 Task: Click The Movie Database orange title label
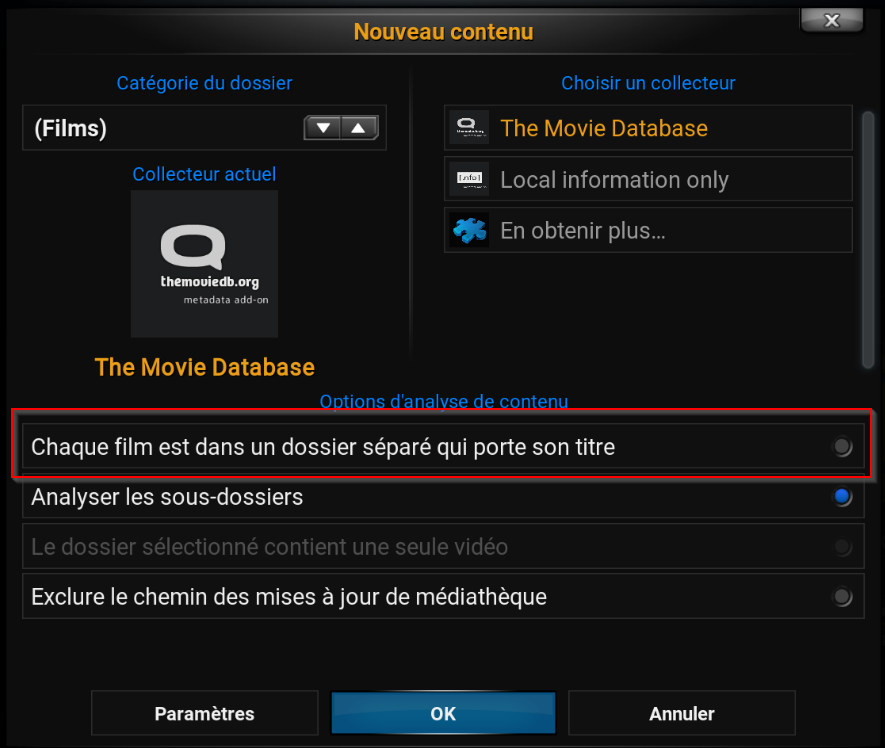pos(204,367)
